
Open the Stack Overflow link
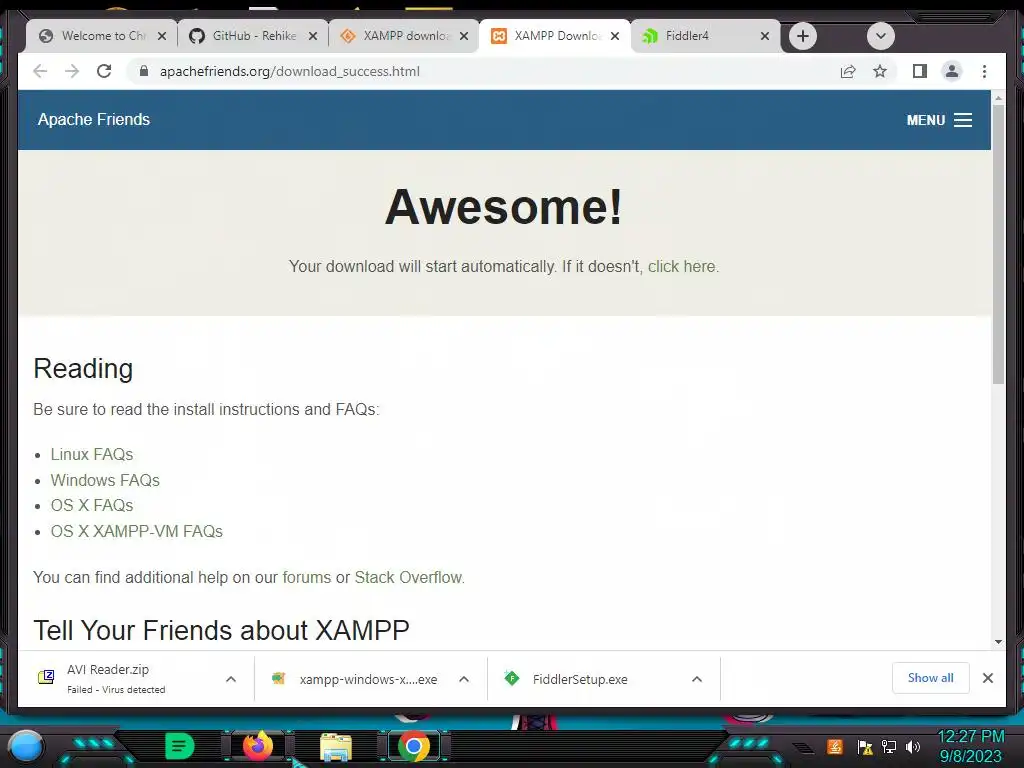pyautogui.click(x=408, y=577)
